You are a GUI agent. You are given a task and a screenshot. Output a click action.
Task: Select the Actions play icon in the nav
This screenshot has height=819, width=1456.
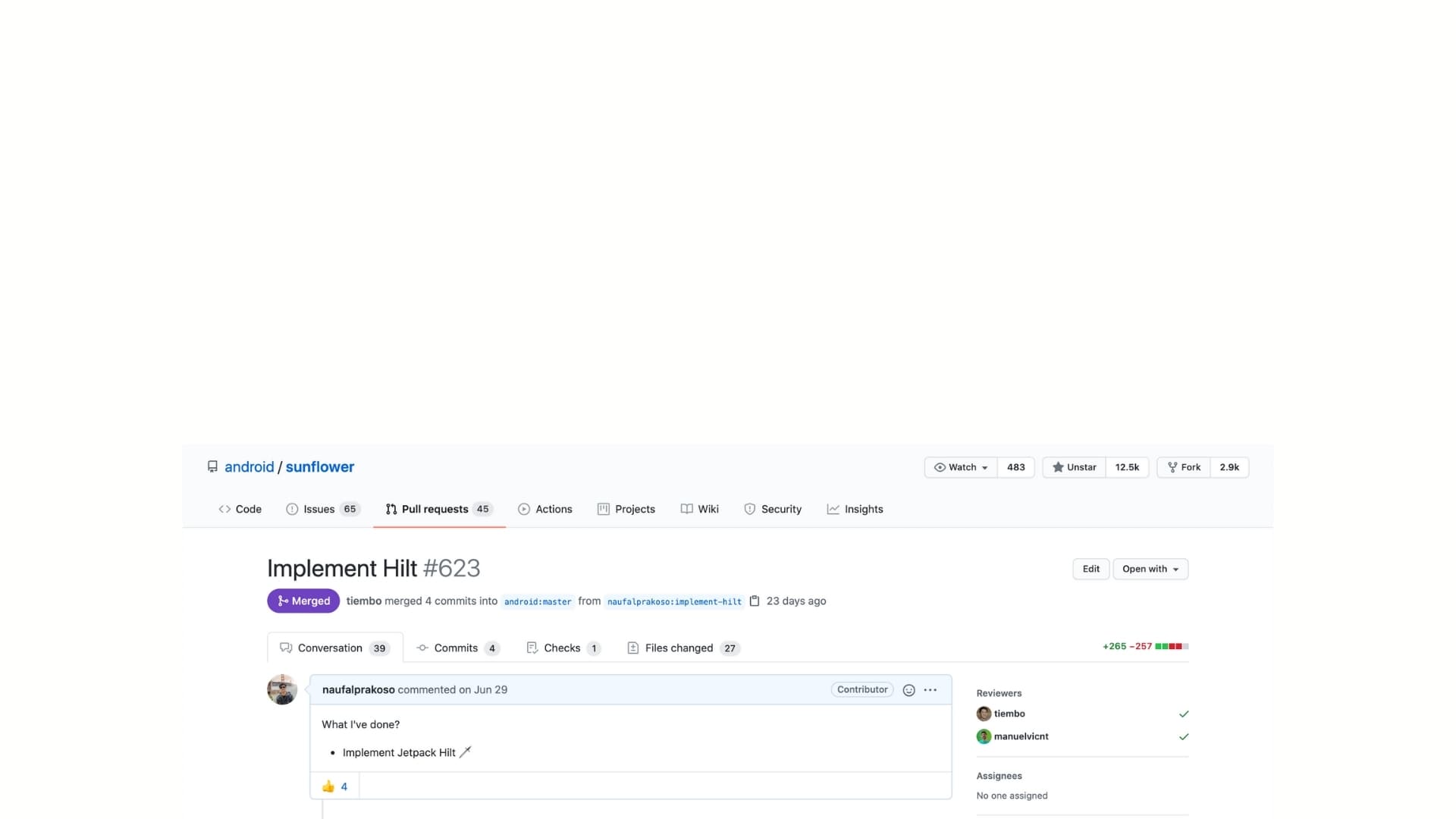point(524,509)
